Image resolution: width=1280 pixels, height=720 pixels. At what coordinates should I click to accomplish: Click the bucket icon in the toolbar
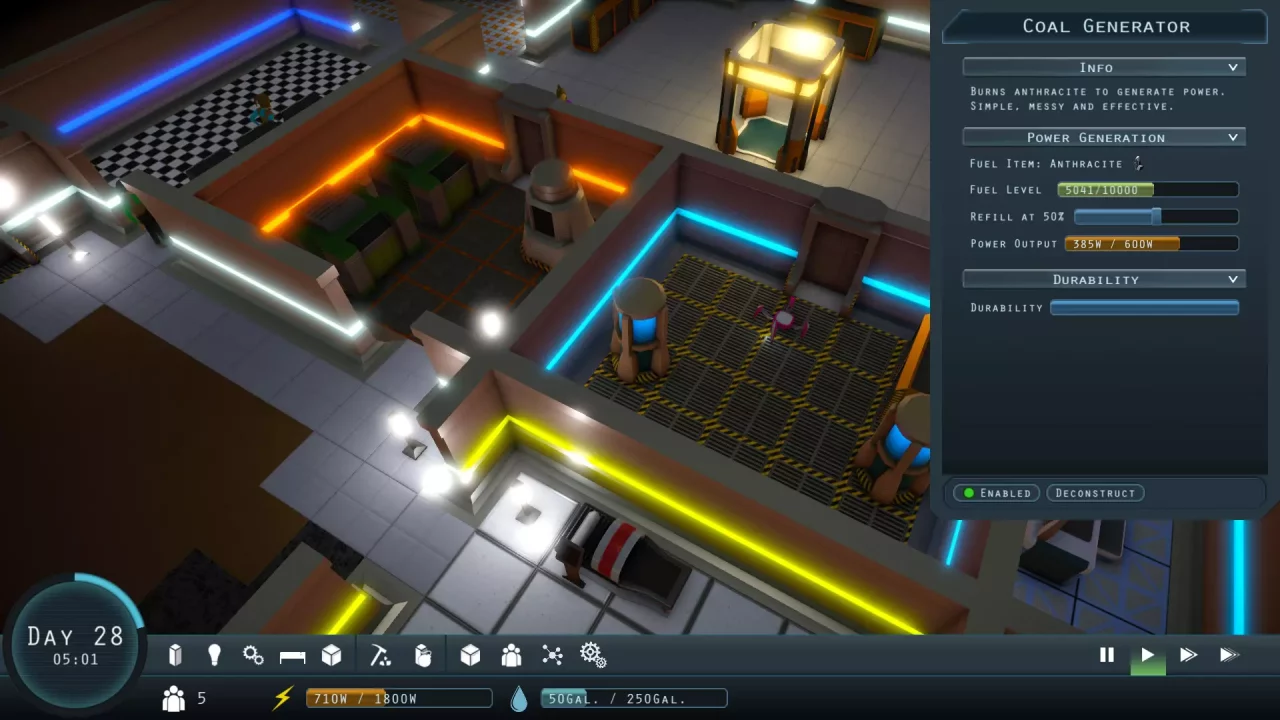(423, 655)
